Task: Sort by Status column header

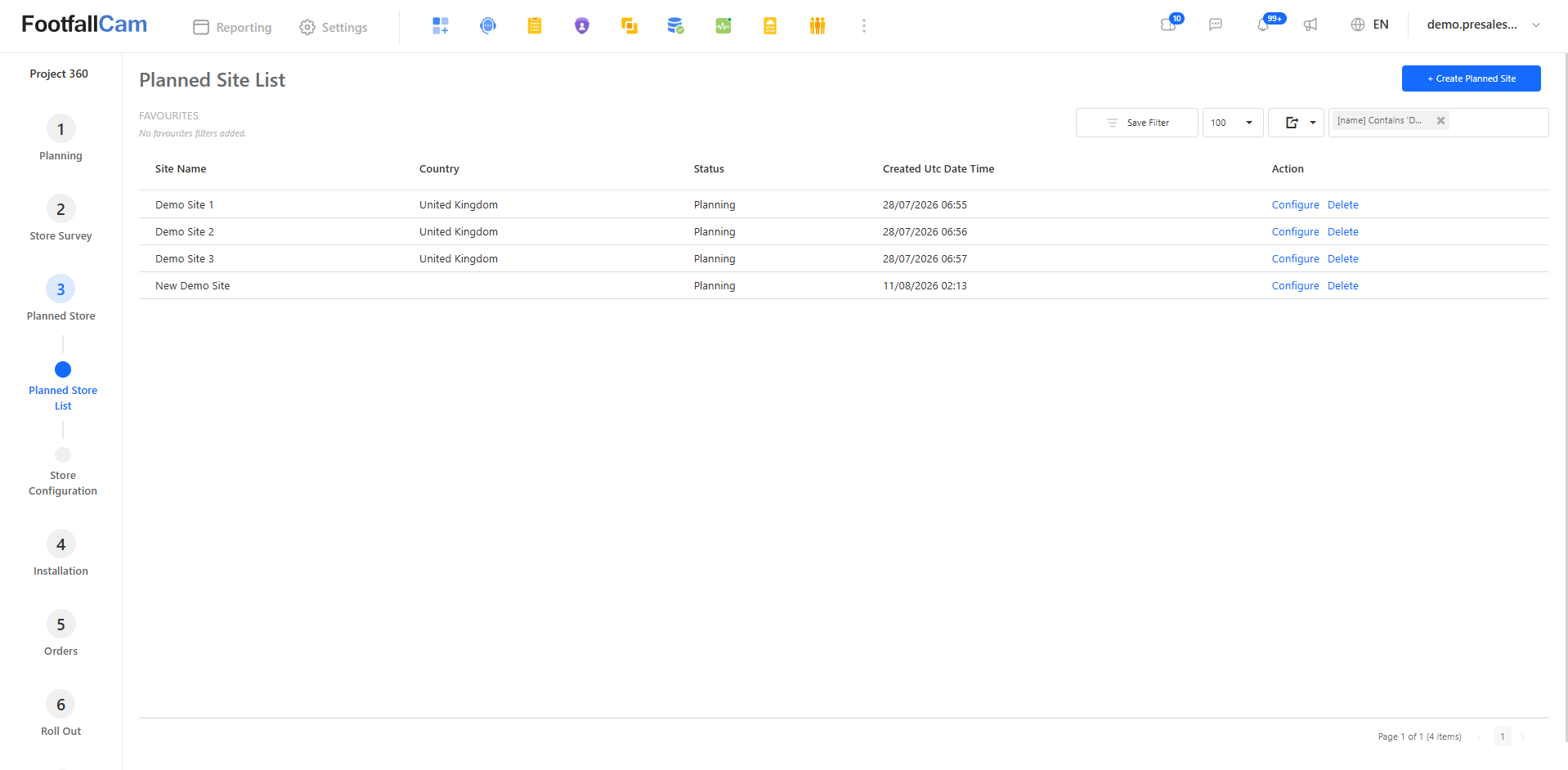Action: click(709, 169)
